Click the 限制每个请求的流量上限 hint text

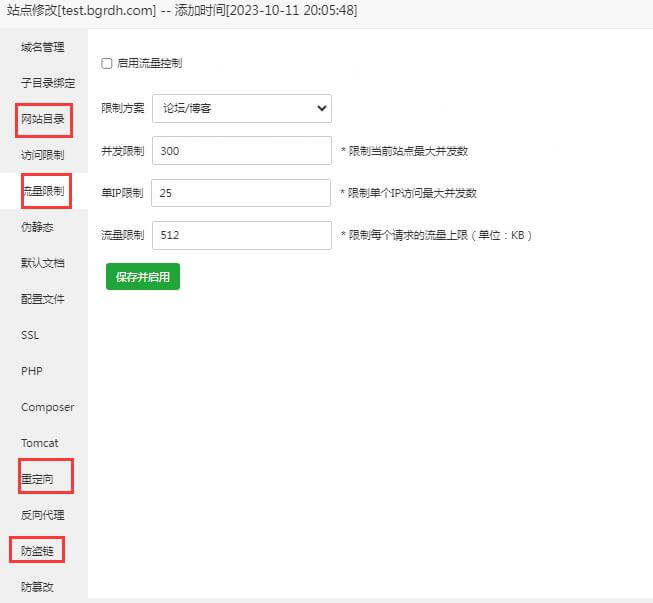pos(436,235)
